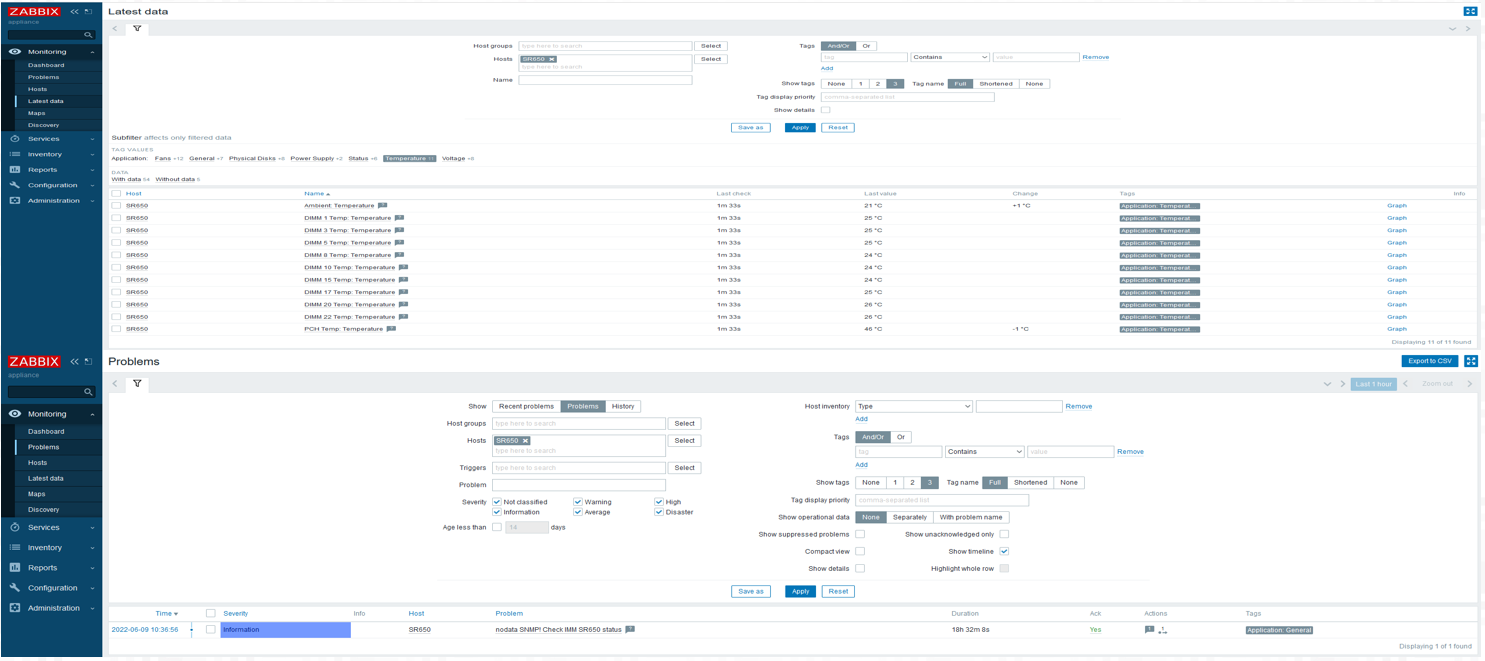Click Configuration wrench icon in Latest data sidebar
The image size is (1485, 661).
[14, 185]
